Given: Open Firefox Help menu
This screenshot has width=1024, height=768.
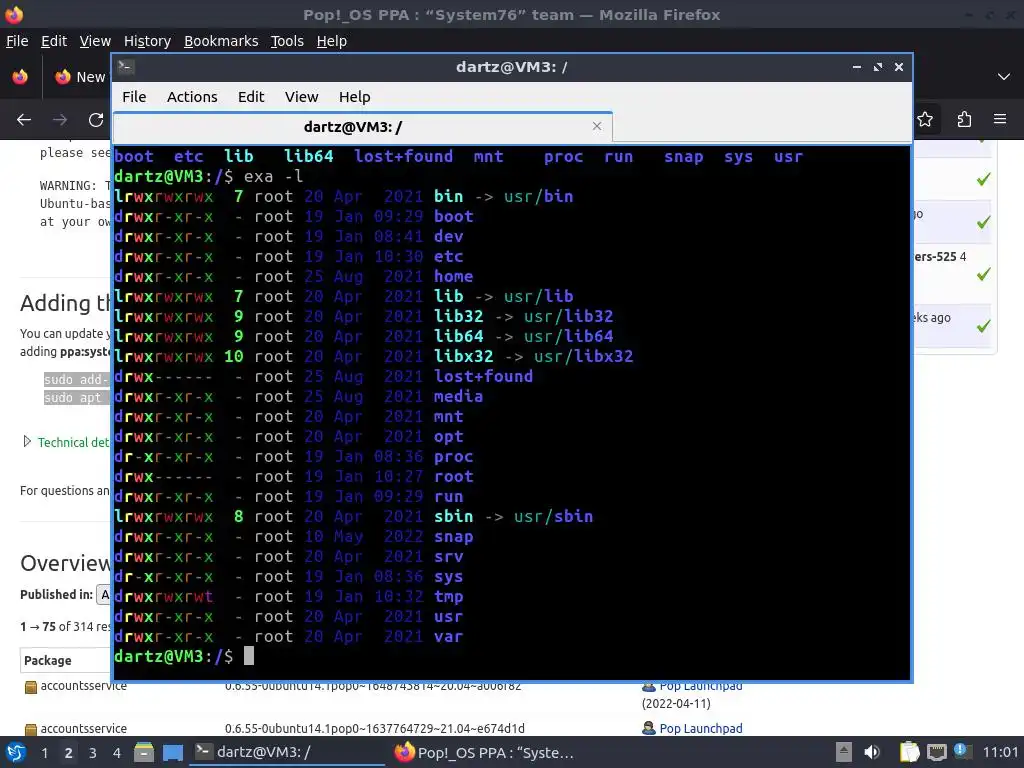Looking at the screenshot, I should tap(332, 41).
